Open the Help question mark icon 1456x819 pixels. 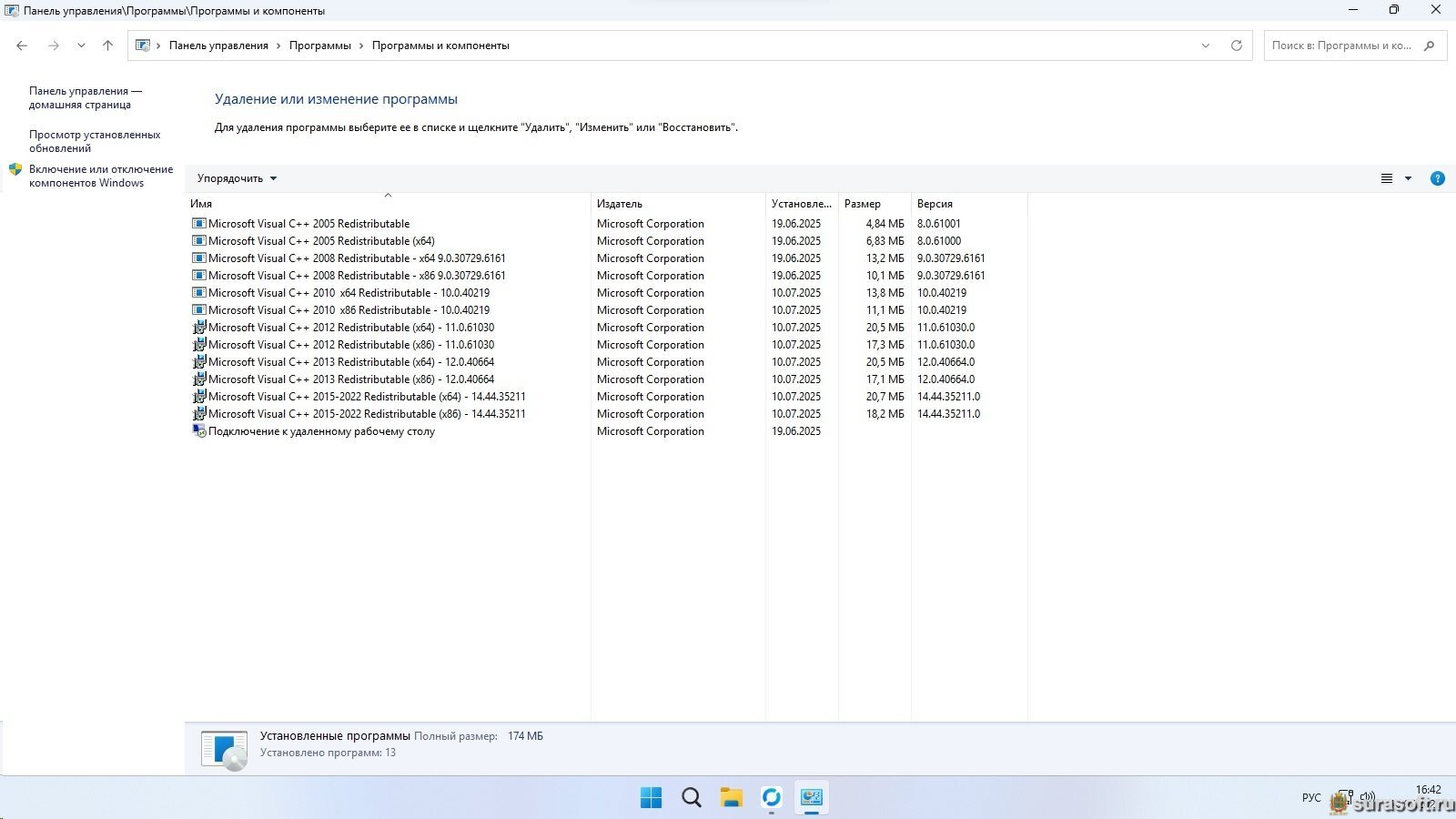click(x=1437, y=178)
